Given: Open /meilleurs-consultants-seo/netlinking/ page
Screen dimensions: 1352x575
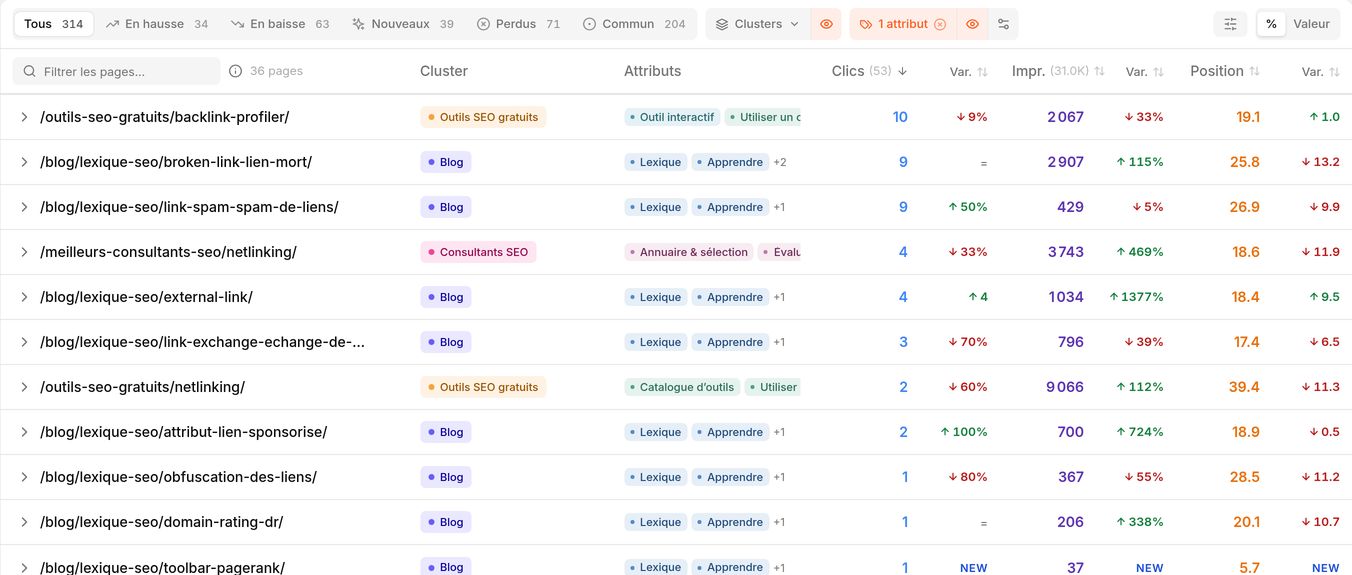Looking at the screenshot, I should click(x=168, y=252).
